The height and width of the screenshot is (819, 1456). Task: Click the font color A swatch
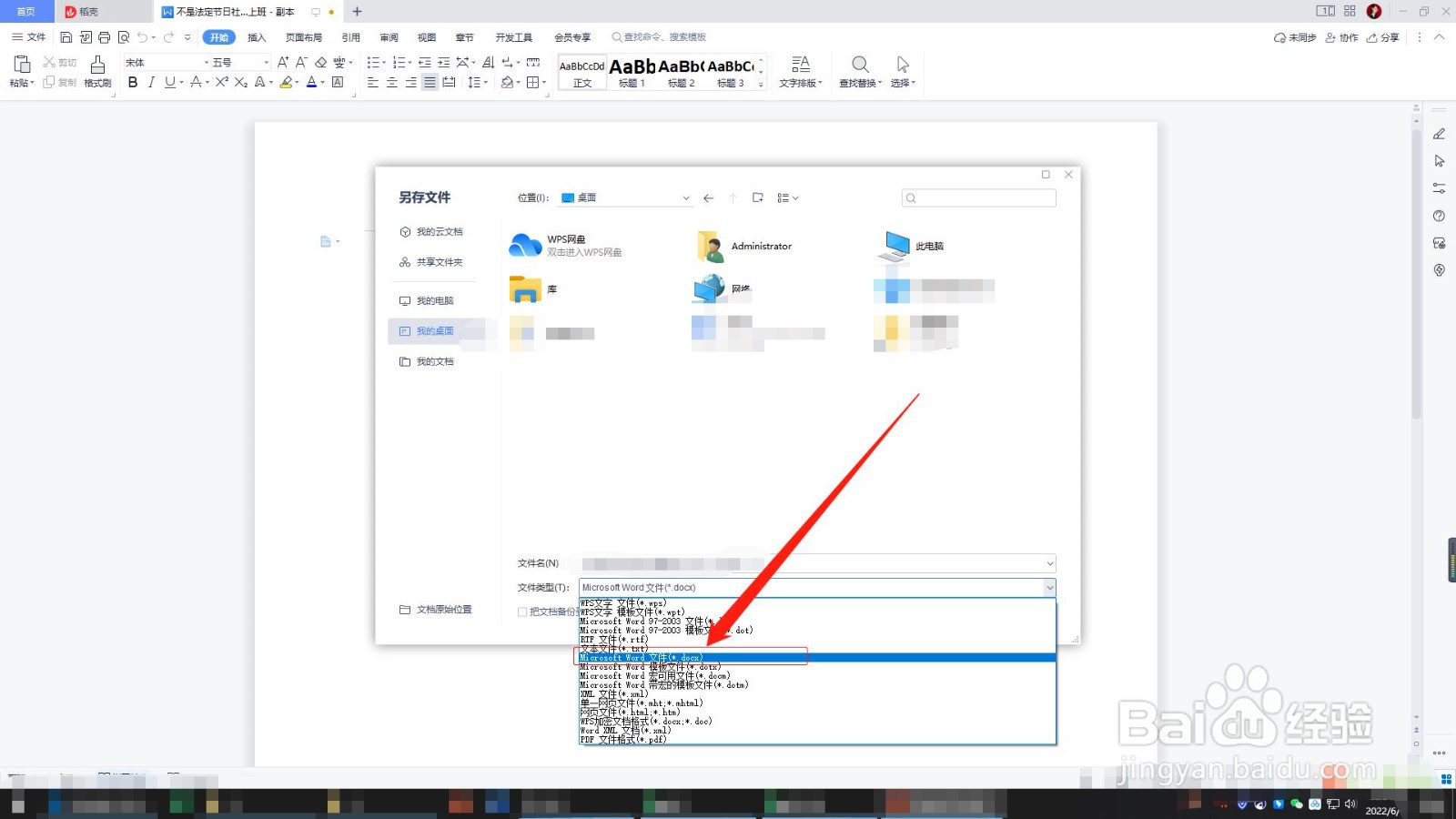tap(311, 82)
